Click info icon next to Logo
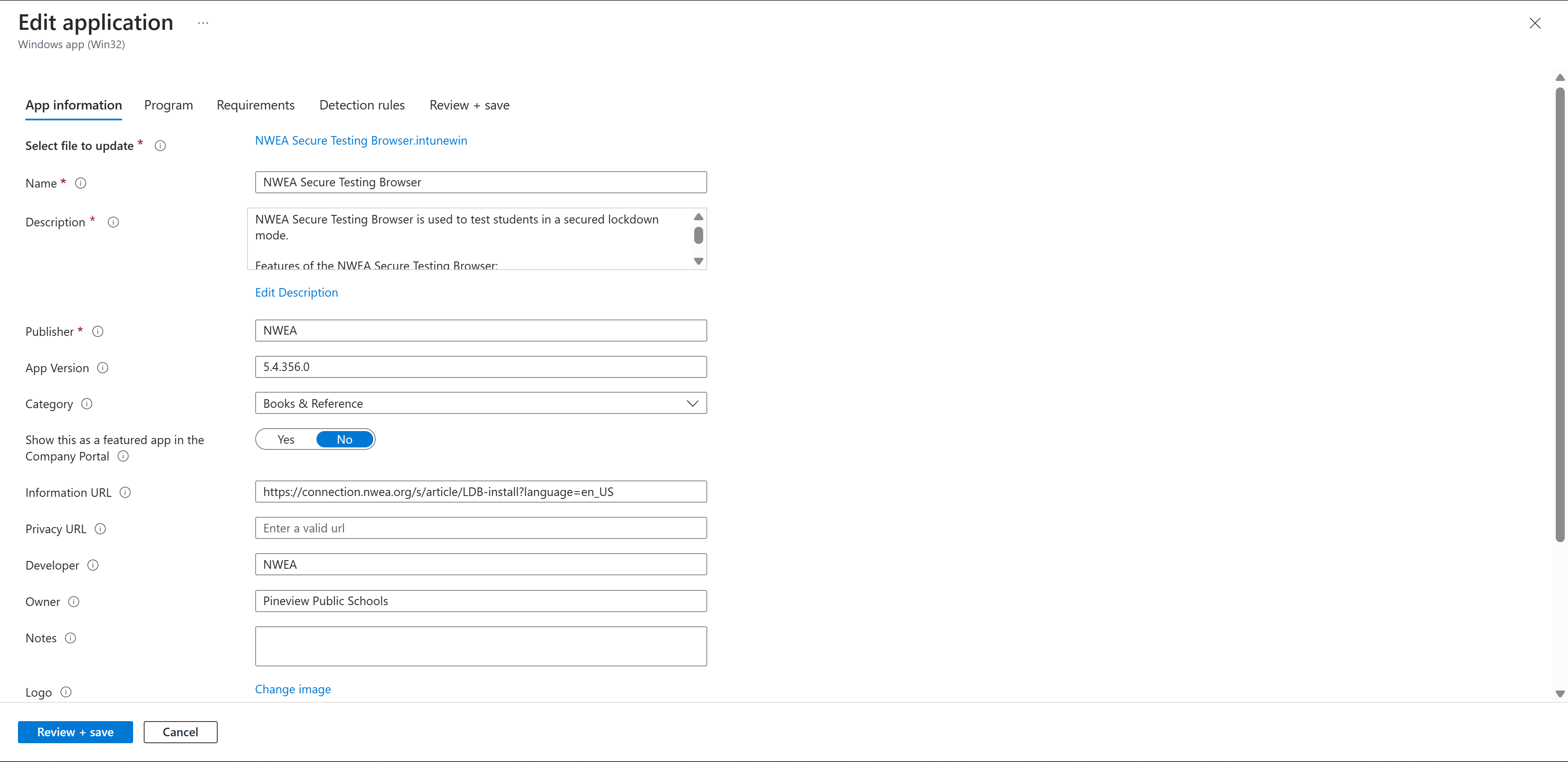1568x762 pixels. [67, 691]
